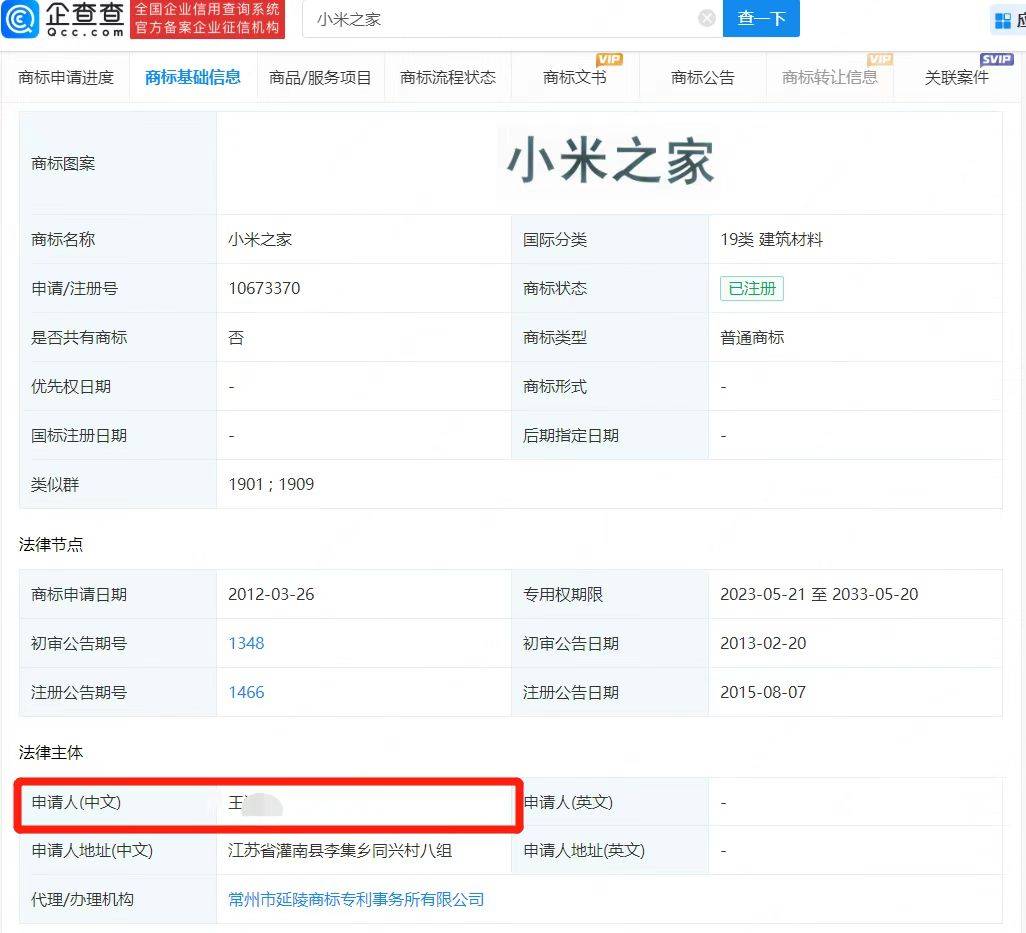Open the app grid icon at top right

tap(1002, 20)
